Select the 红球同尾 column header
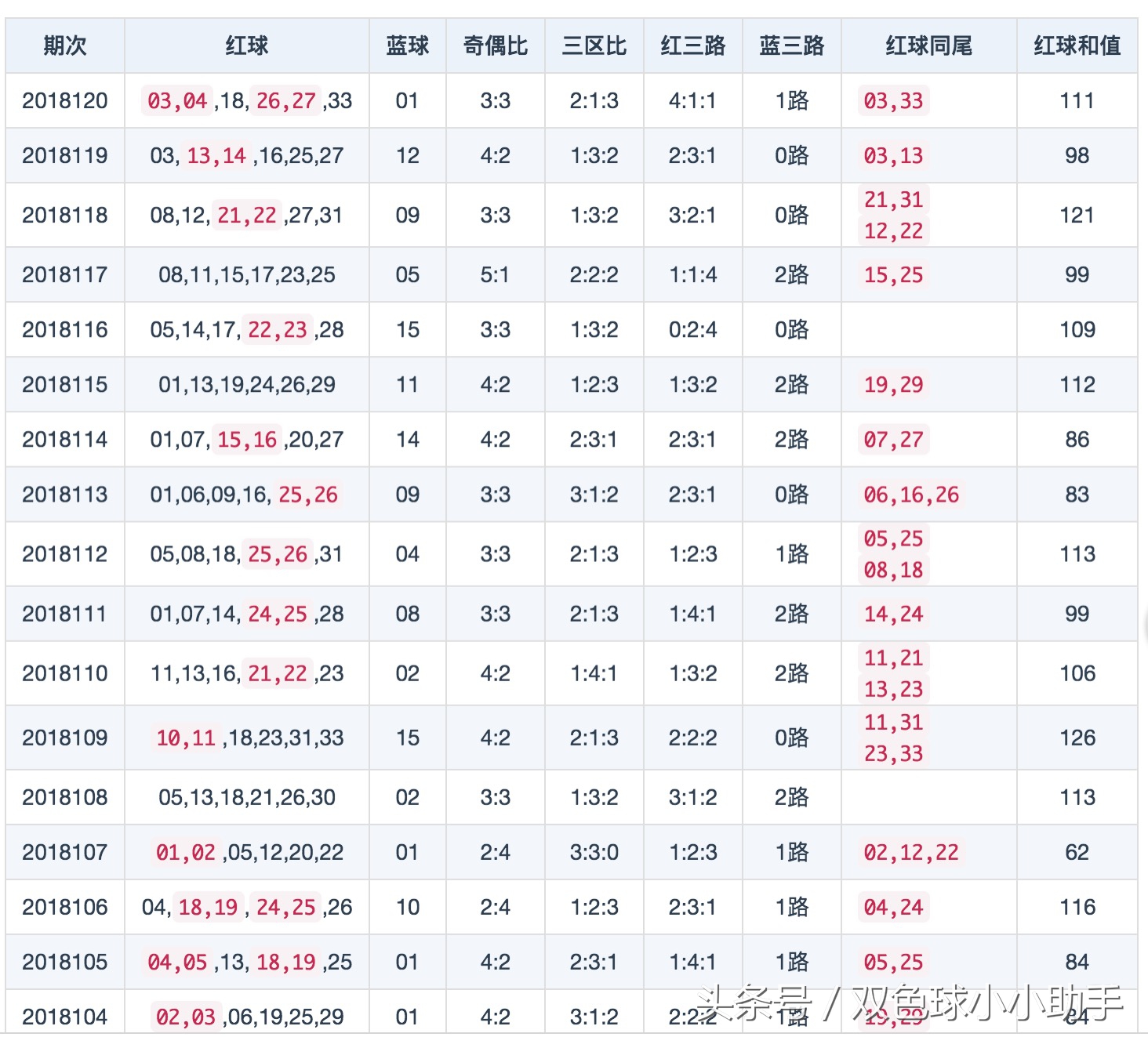 [x=928, y=46]
